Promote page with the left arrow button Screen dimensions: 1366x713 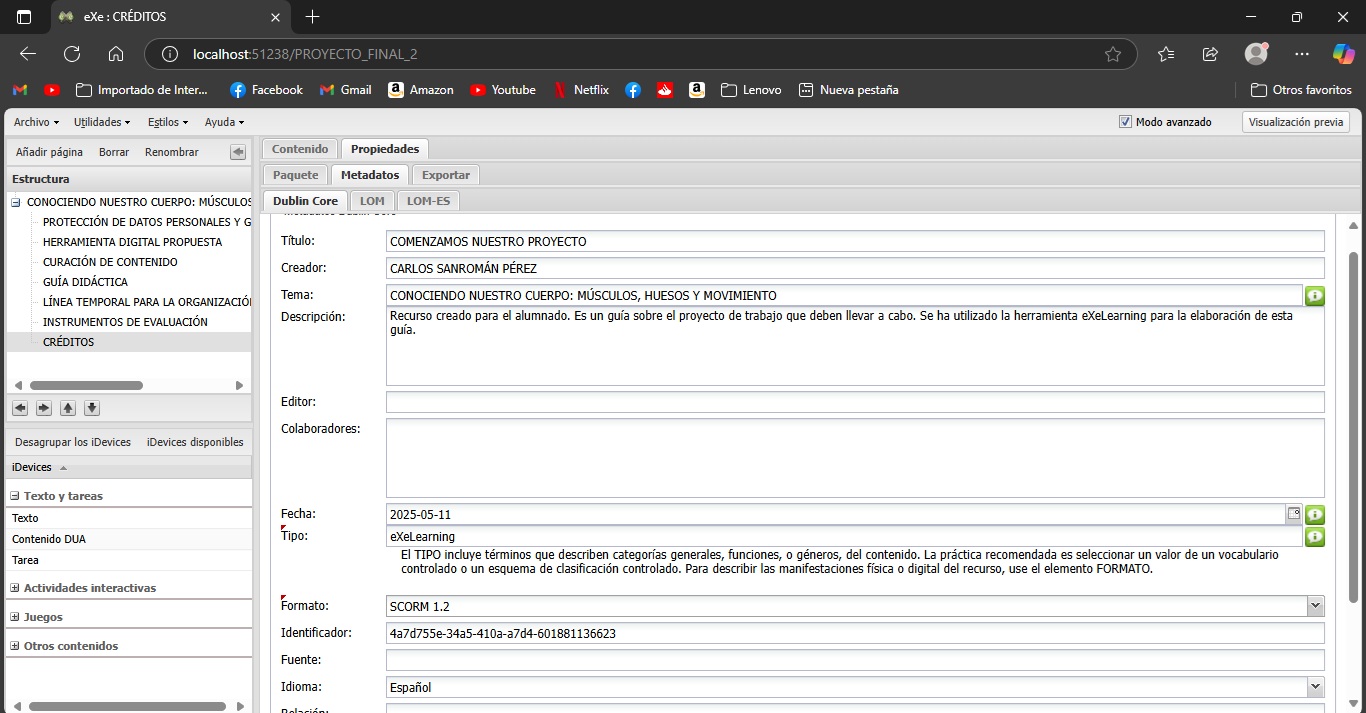[x=20, y=408]
